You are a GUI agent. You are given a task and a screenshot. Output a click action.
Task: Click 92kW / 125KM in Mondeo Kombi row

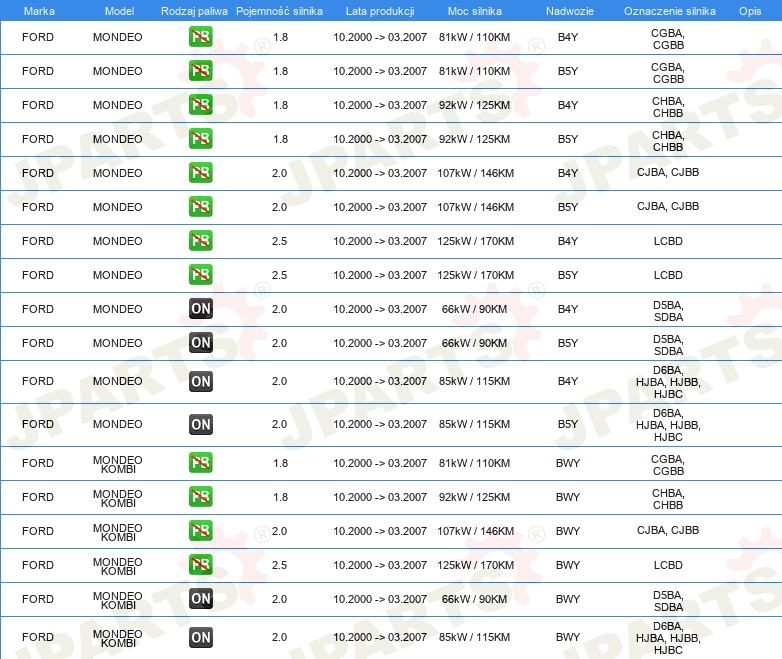coord(474,497)
